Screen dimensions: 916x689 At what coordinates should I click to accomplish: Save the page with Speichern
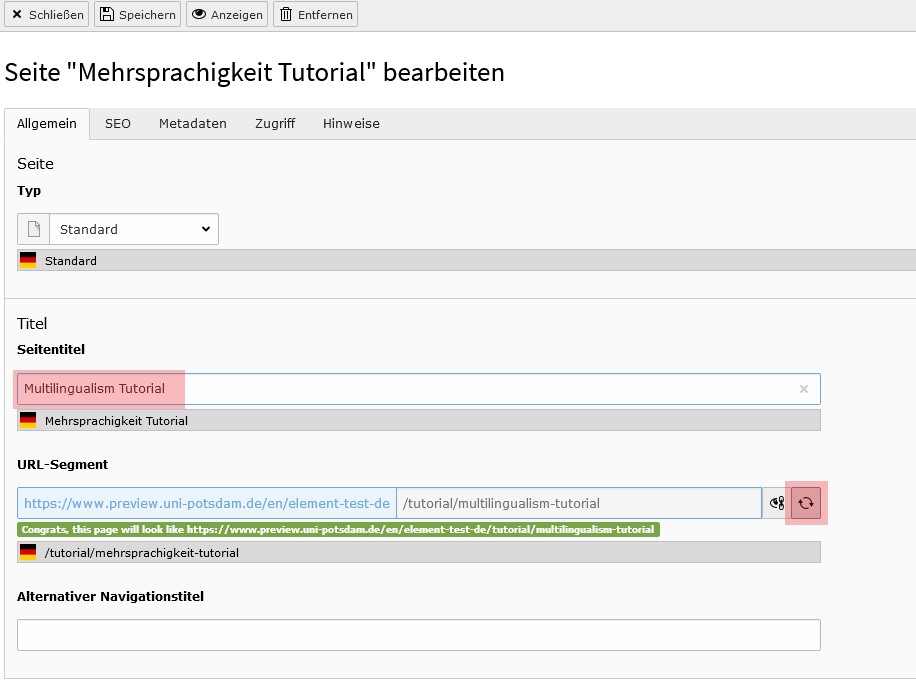pyautogui.click(x=138, y=14)
